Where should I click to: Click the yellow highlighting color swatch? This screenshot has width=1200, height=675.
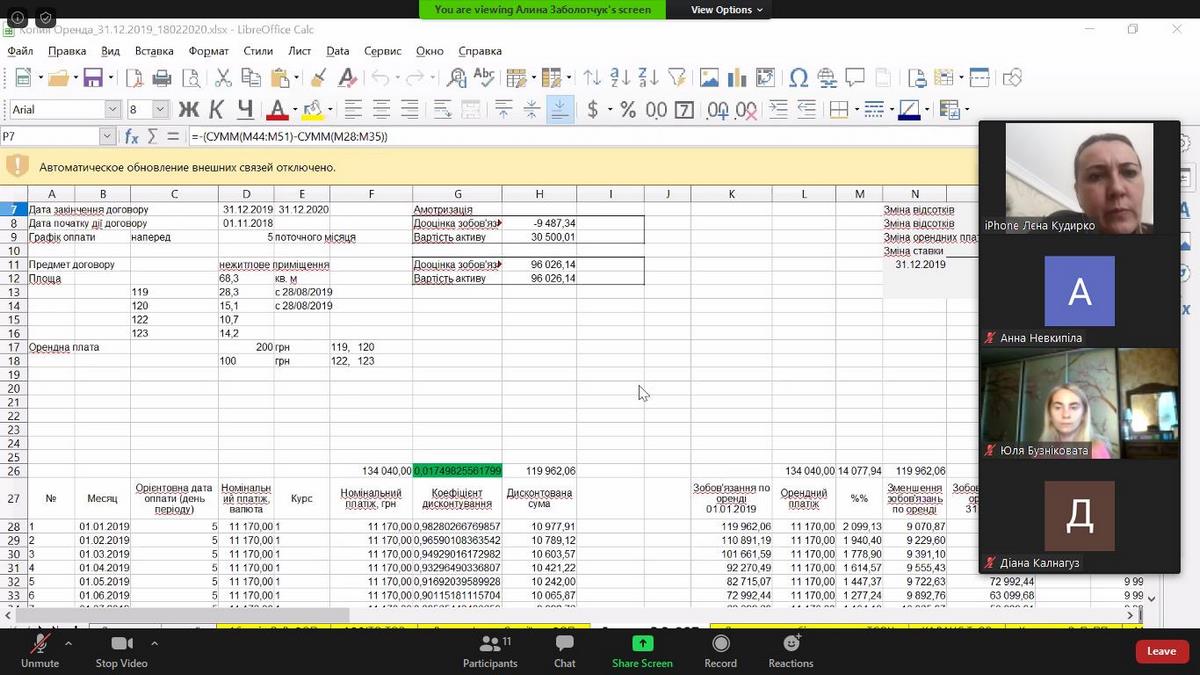pyautogui.click(x=311, y=110)
